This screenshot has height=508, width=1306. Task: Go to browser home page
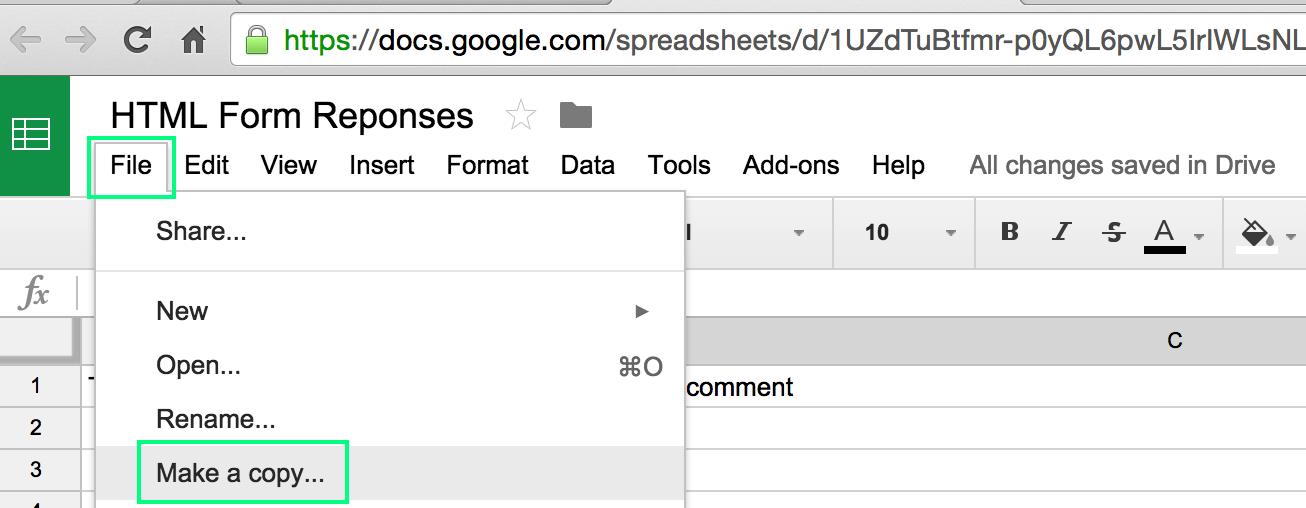coord(193,40)
